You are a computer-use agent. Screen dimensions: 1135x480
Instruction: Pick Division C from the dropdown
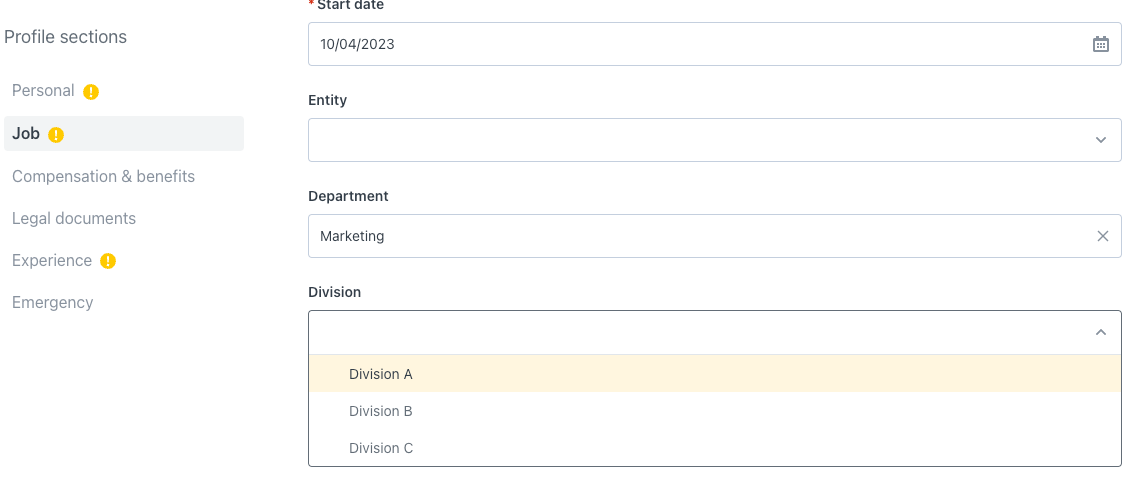(714, 447)
